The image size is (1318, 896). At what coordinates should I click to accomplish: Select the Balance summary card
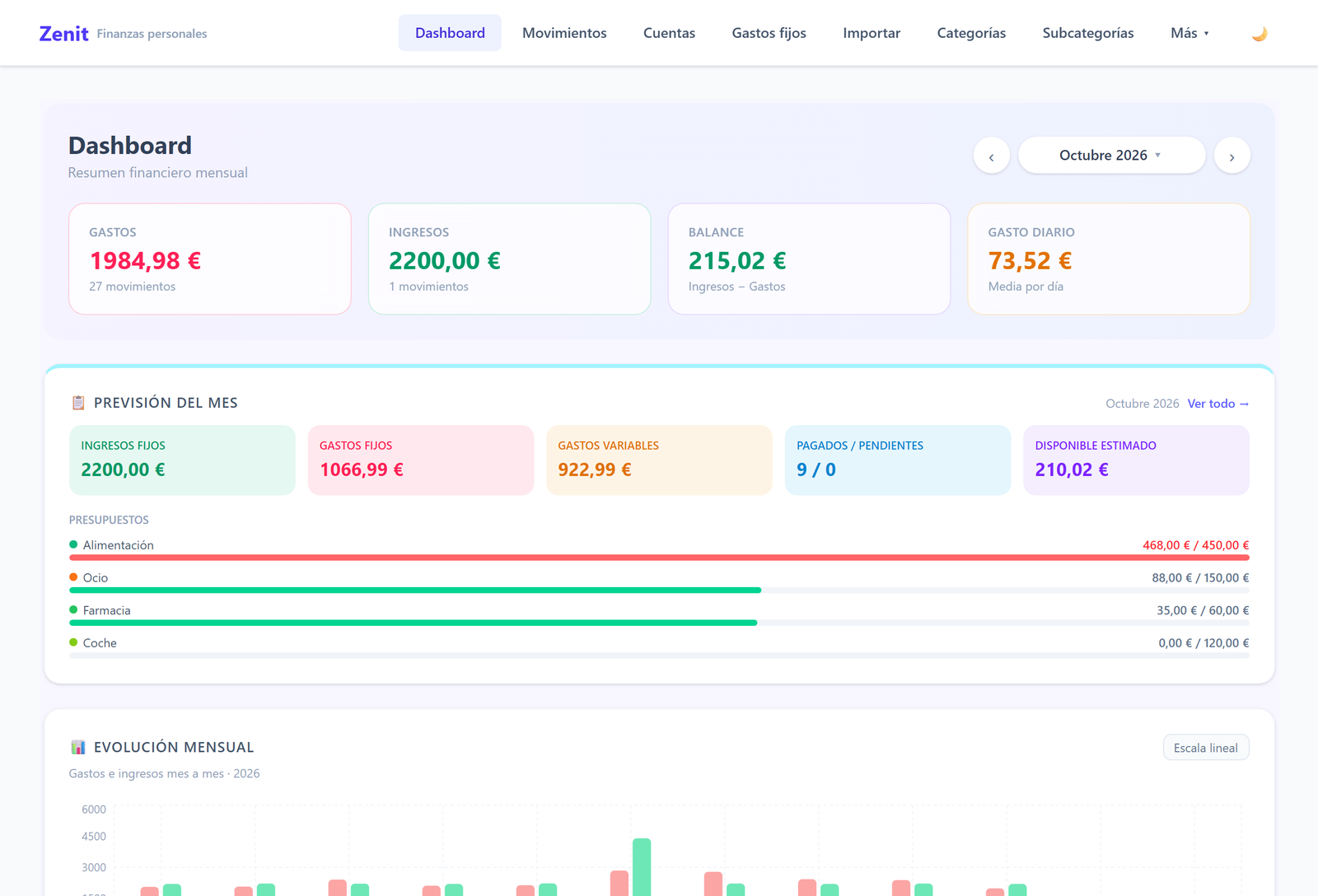coord(809,259)
